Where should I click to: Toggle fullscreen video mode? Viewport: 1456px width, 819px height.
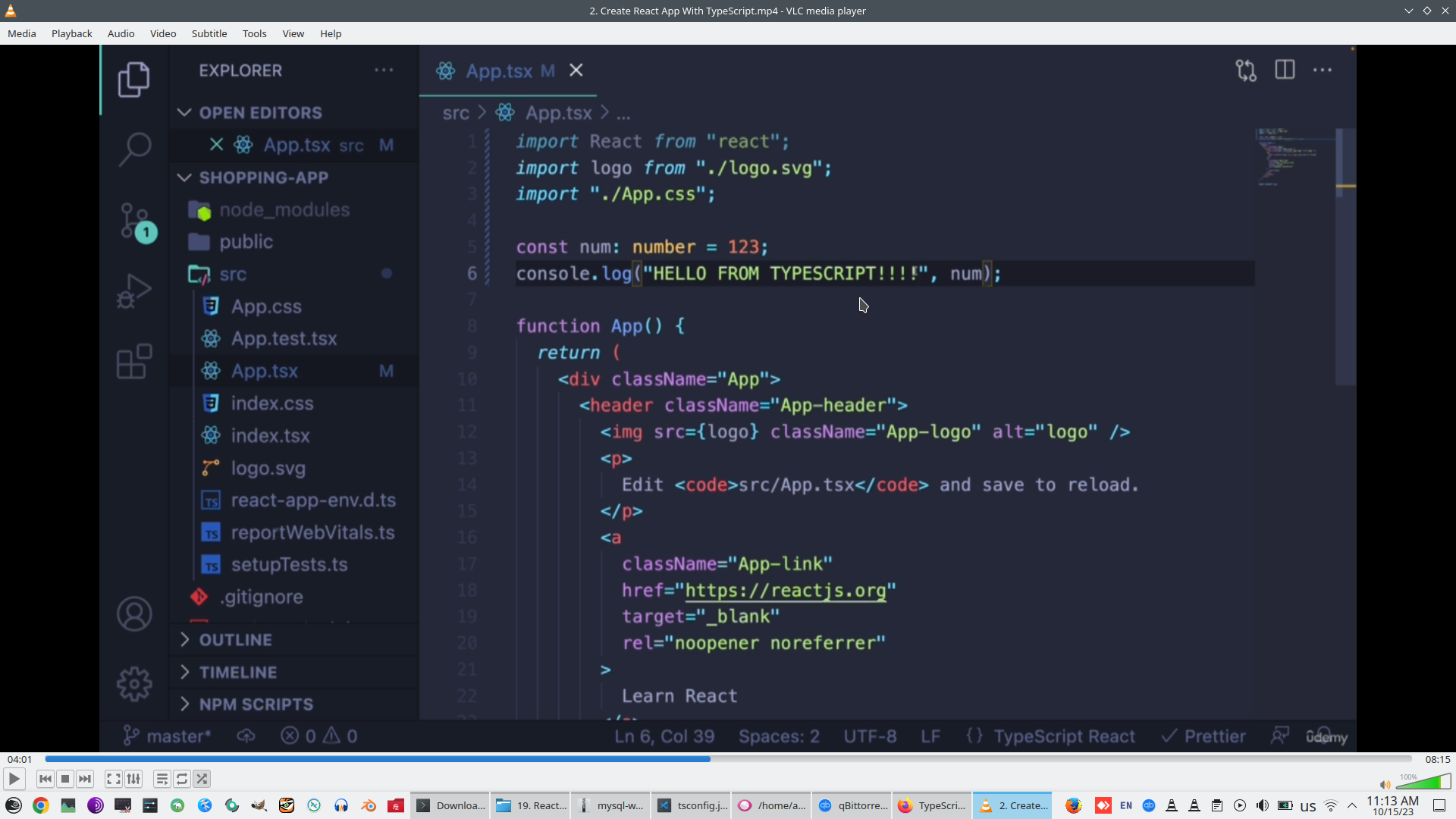pos(113,779)
